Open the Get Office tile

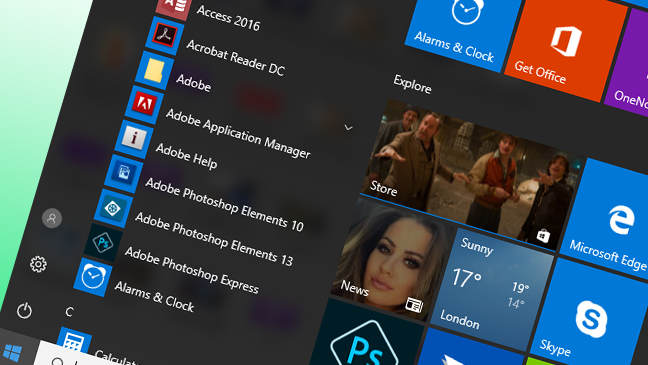click(x=565, y=48)
